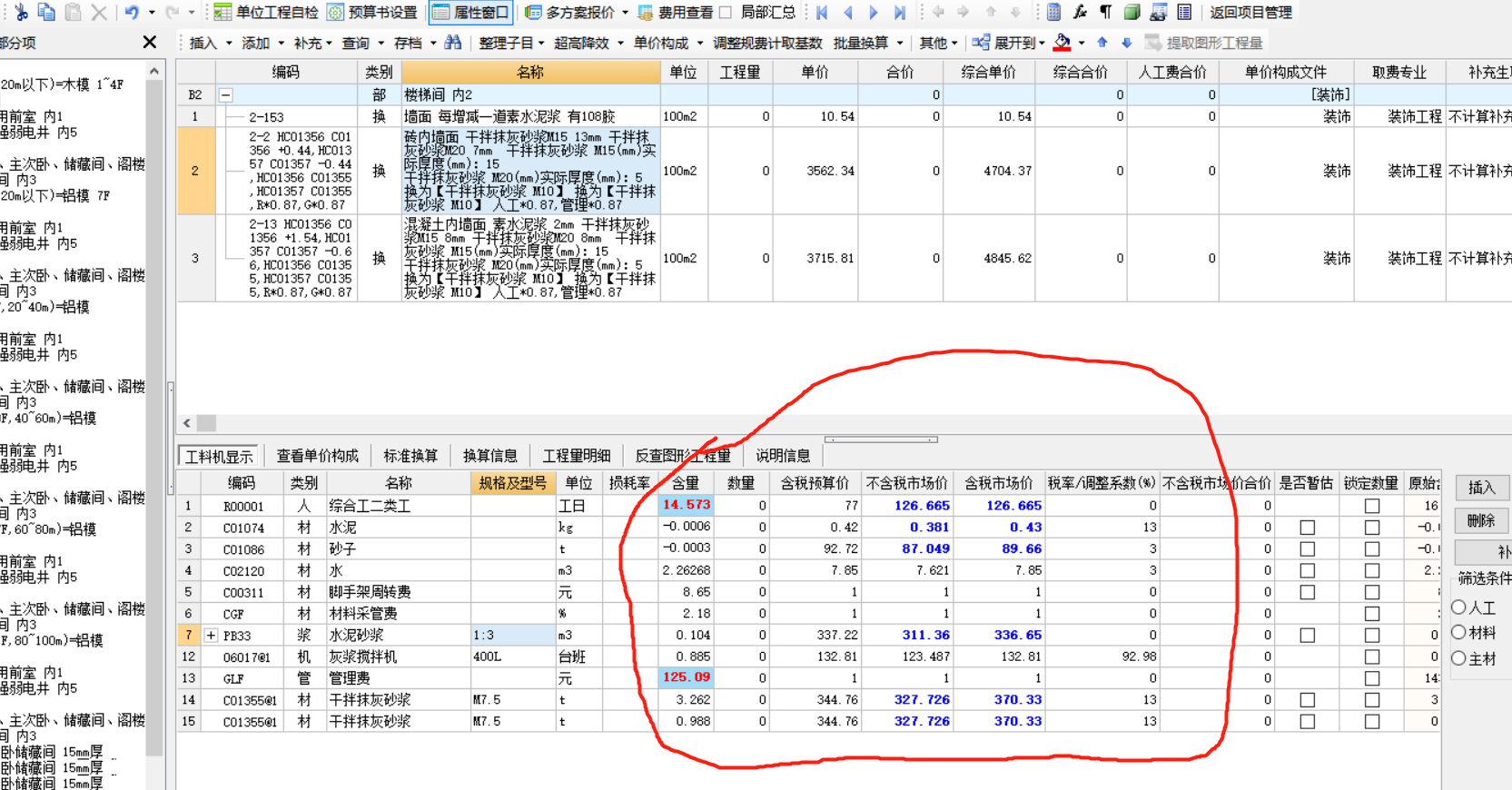Click the 删除 button on right panel
Viewport: 1512px width, 790px height.
click(x=1481, y=520)
